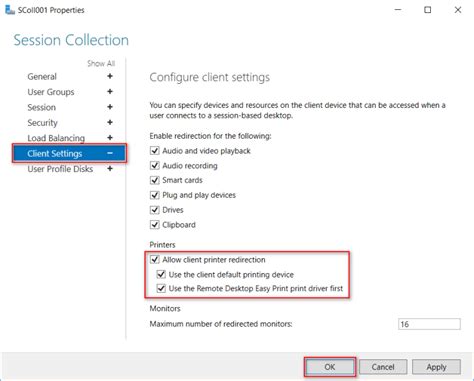This screenshot has height=381, width=474.
Task: Toggle Audio and video playback checkbox
Action: coord(155,151)
